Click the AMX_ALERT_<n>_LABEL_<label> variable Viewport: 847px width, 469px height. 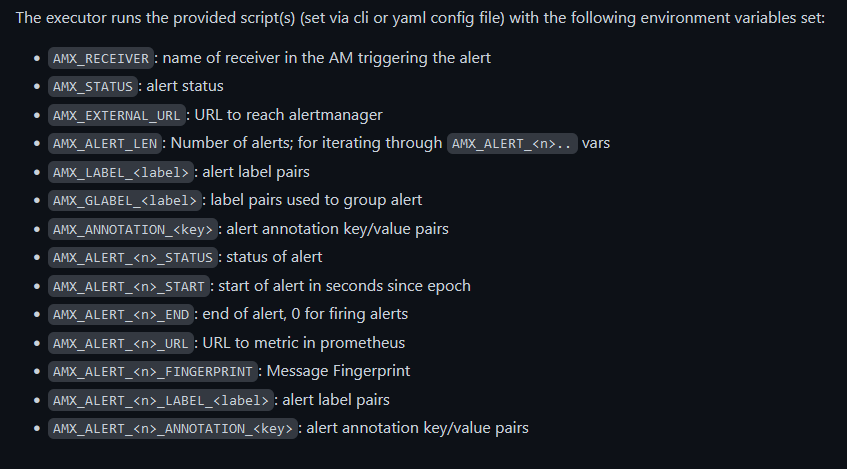pyautogui.click(x=159, y=400)
